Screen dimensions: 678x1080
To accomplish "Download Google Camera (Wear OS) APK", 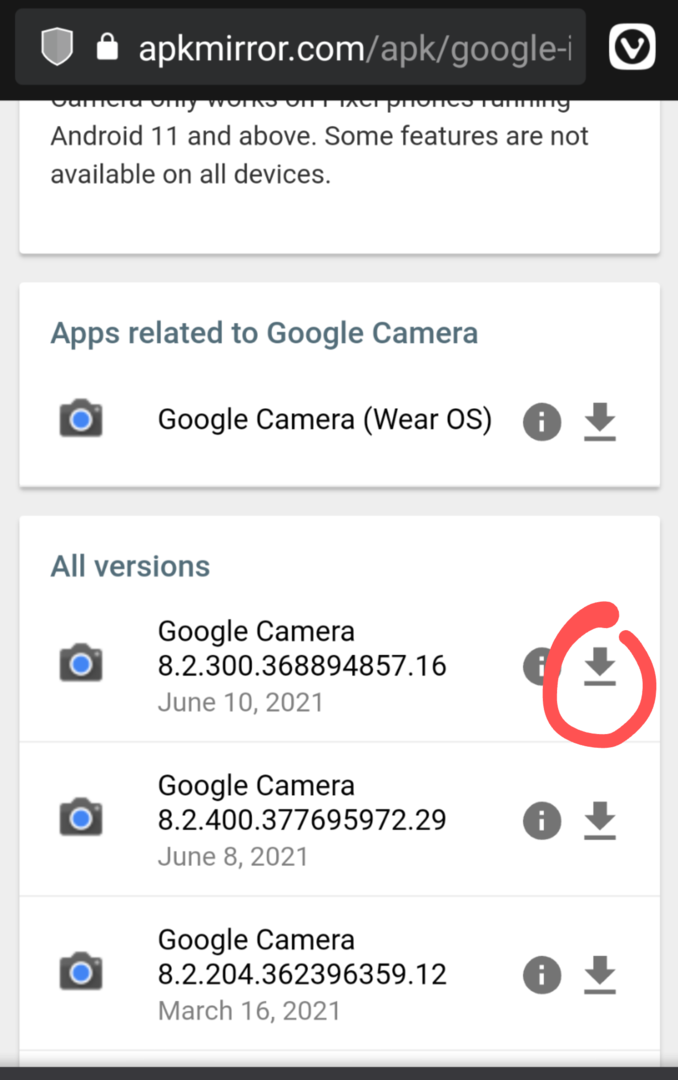I will click(x=599, y=421).
